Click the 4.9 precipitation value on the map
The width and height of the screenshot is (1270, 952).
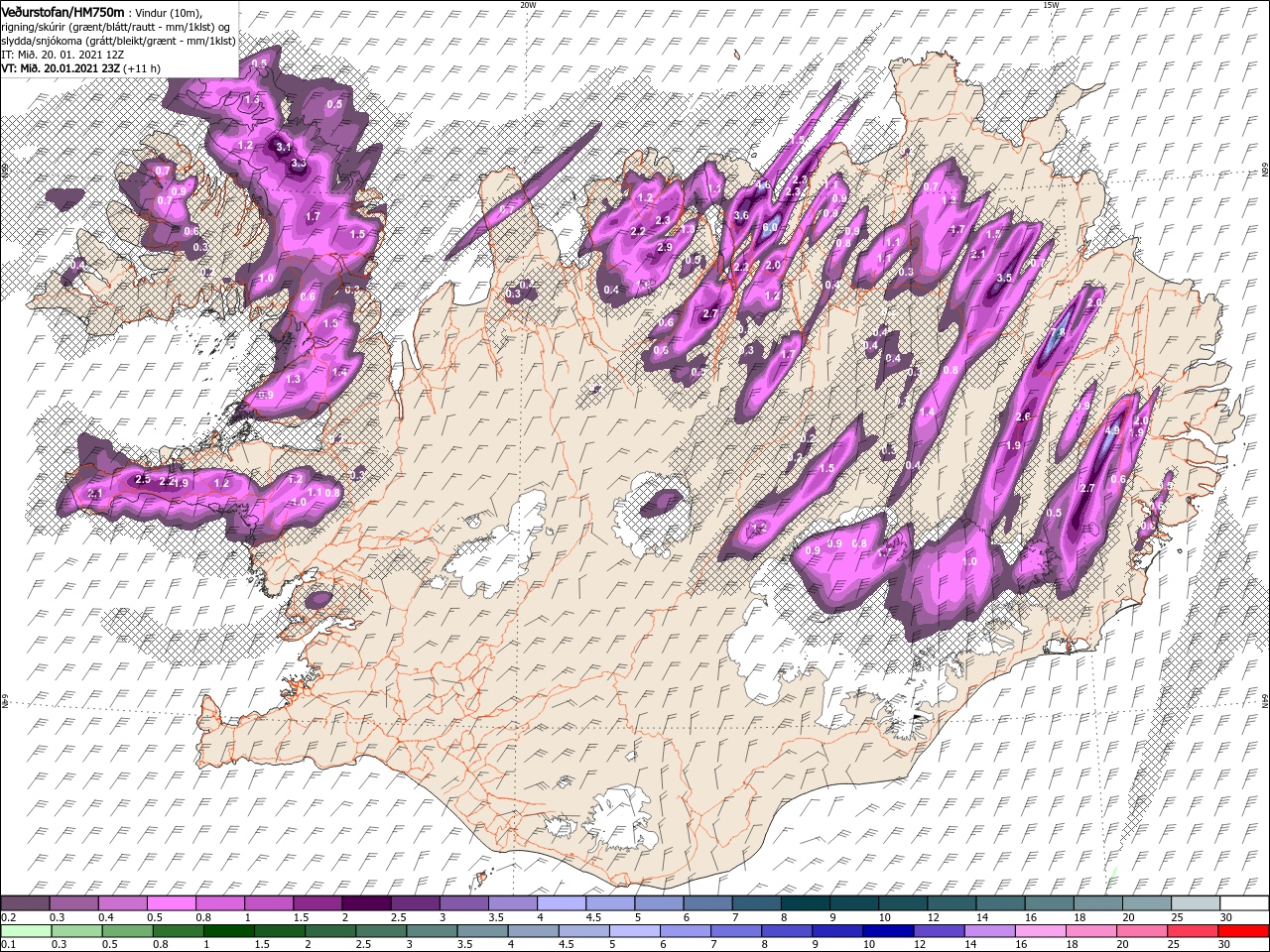pos(1112,431)
